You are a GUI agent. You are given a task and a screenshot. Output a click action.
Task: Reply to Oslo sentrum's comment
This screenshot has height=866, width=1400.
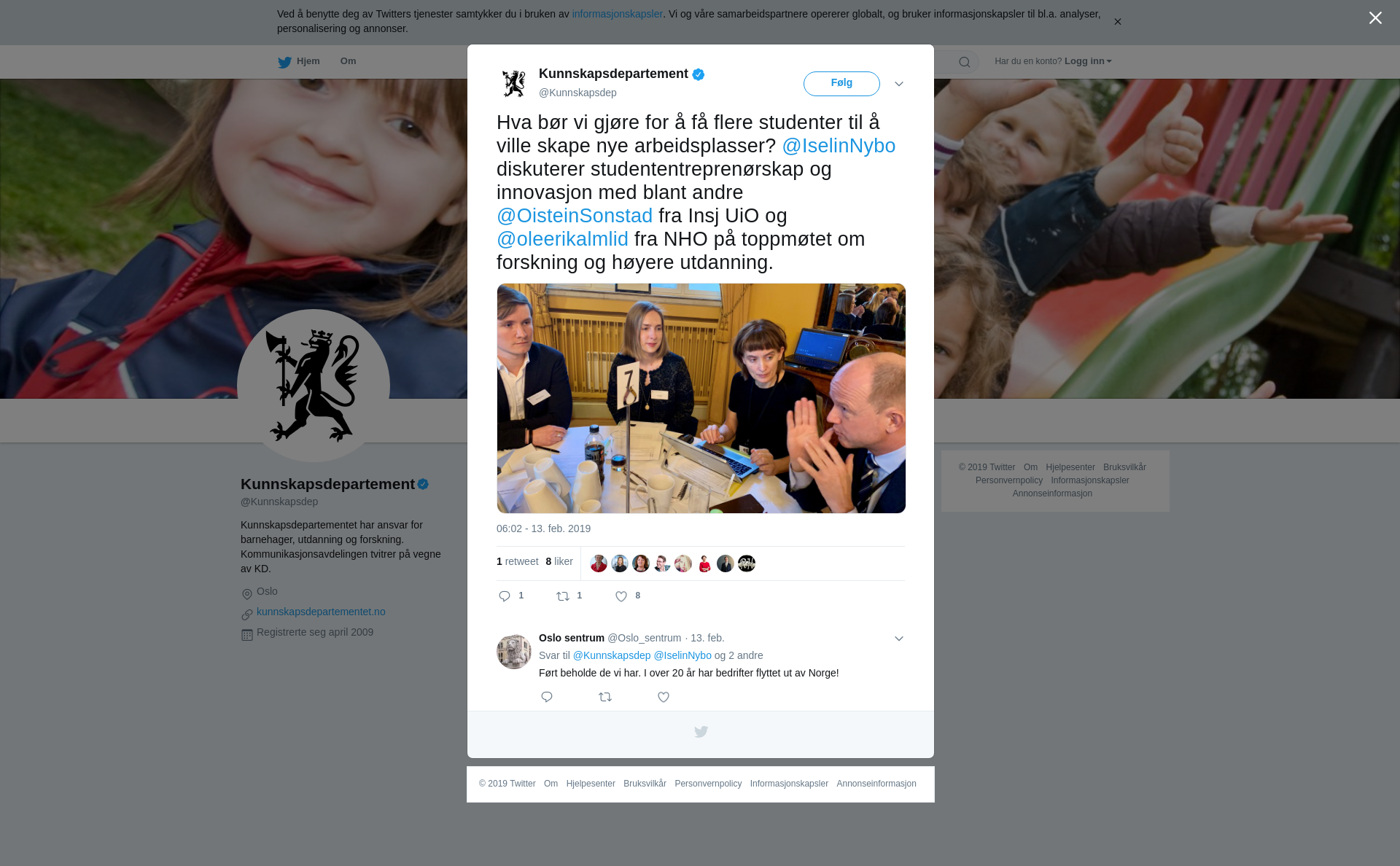tap(547, 697)
